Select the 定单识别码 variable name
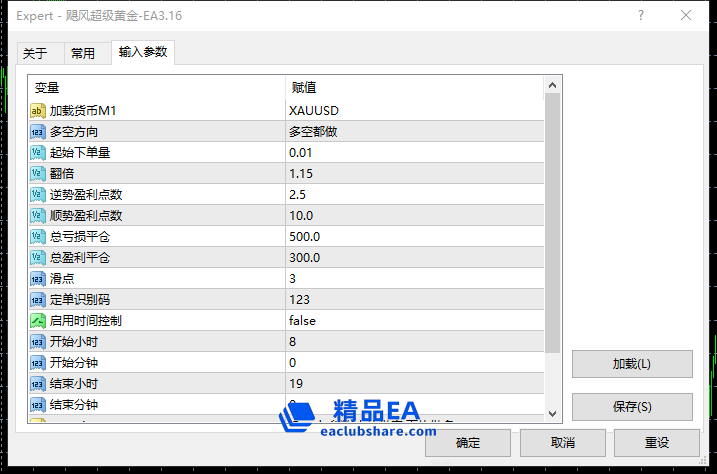 [x=80, y=300]
